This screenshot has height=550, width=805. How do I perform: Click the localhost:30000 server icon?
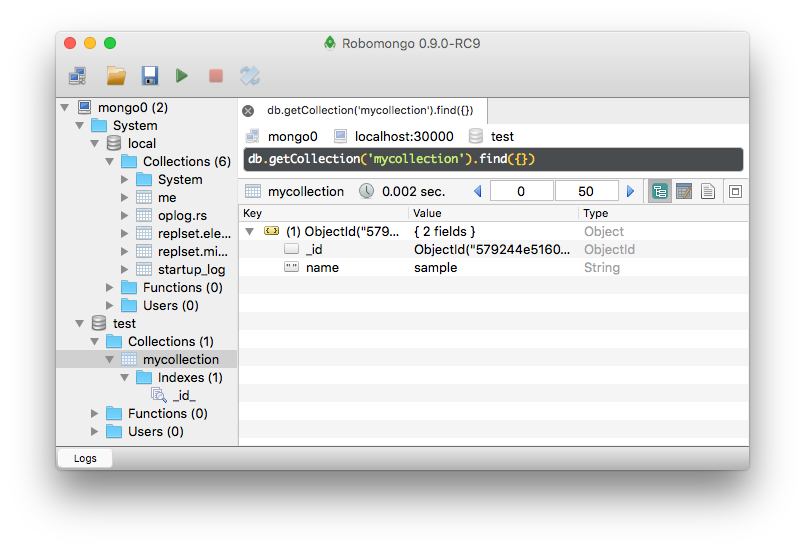point(340,136)
